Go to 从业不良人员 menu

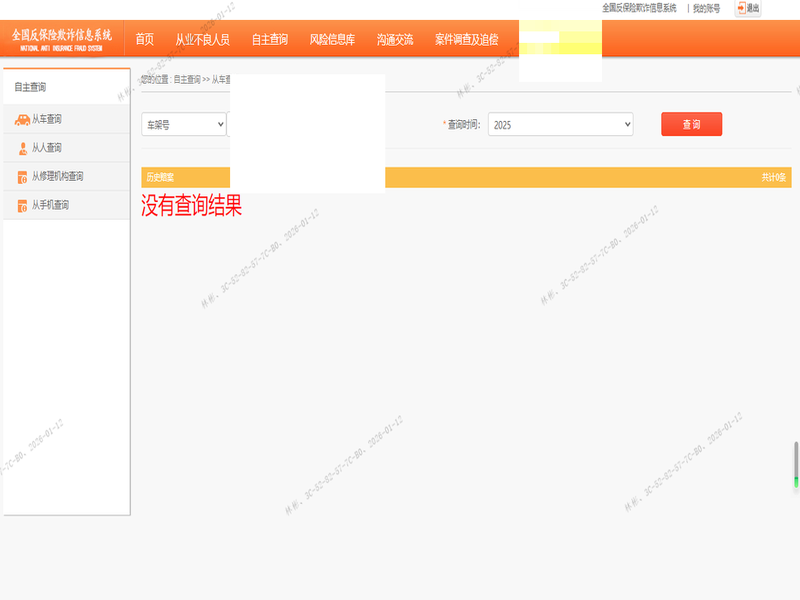pos(202,40)
